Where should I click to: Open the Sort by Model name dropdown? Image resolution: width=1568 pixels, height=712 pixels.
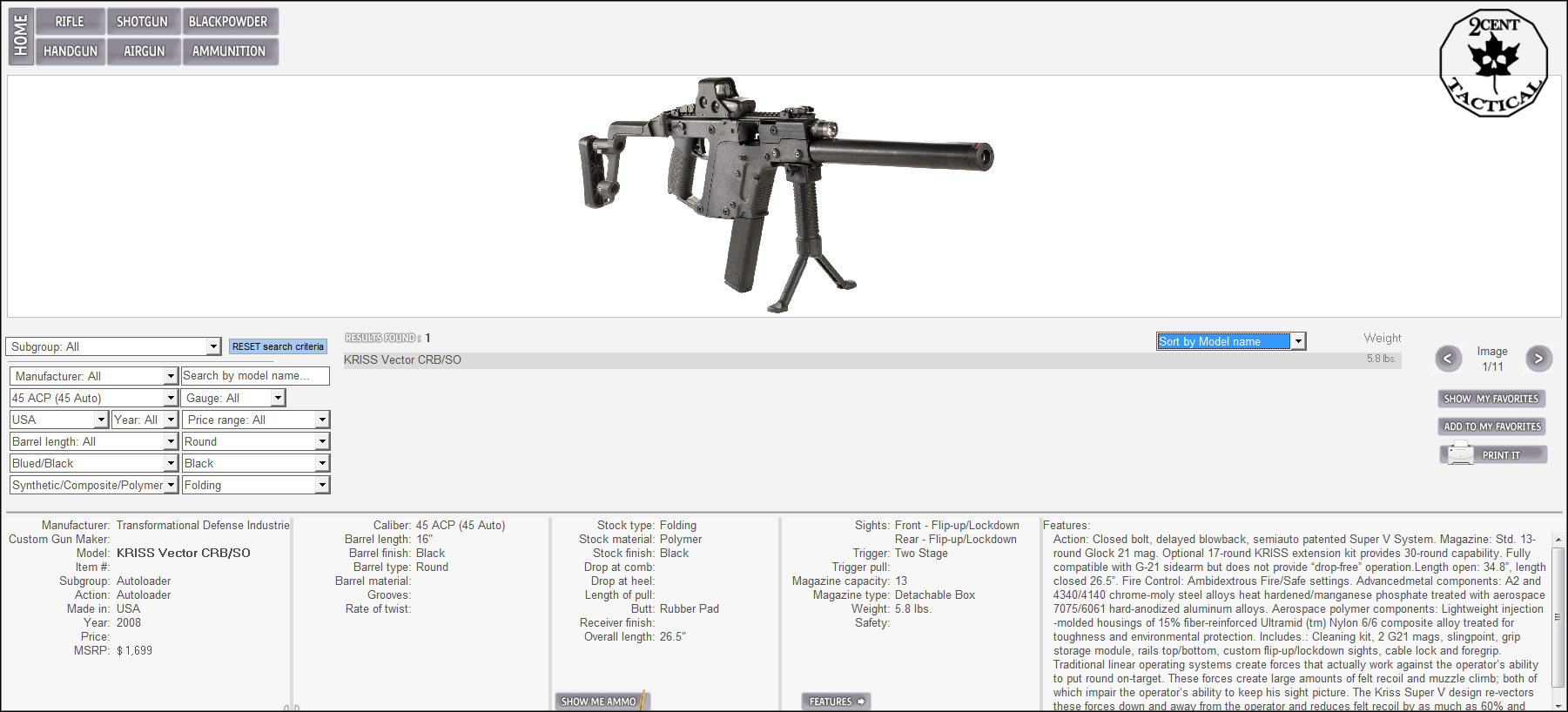coord(1231,341)
